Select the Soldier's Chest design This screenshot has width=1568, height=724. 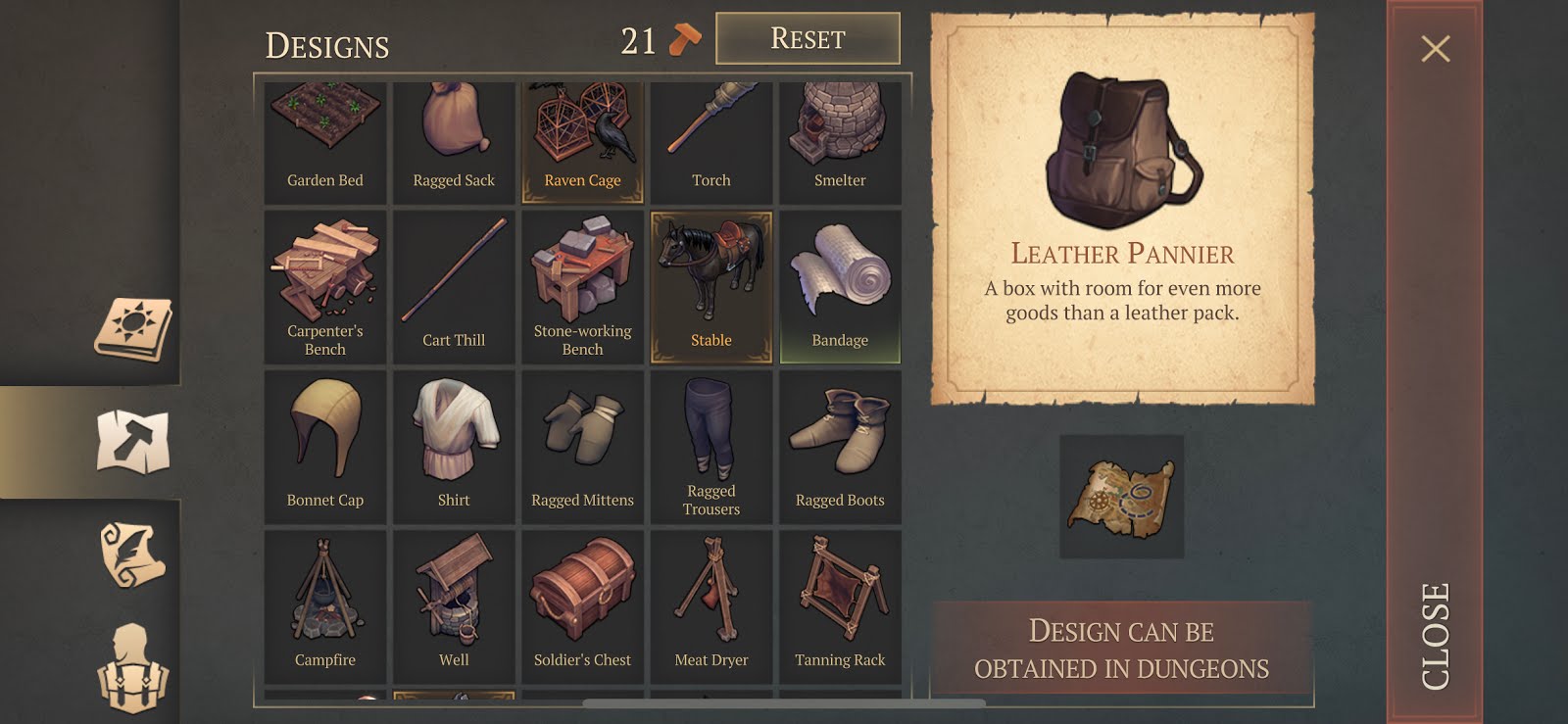(x=582, y=606)
